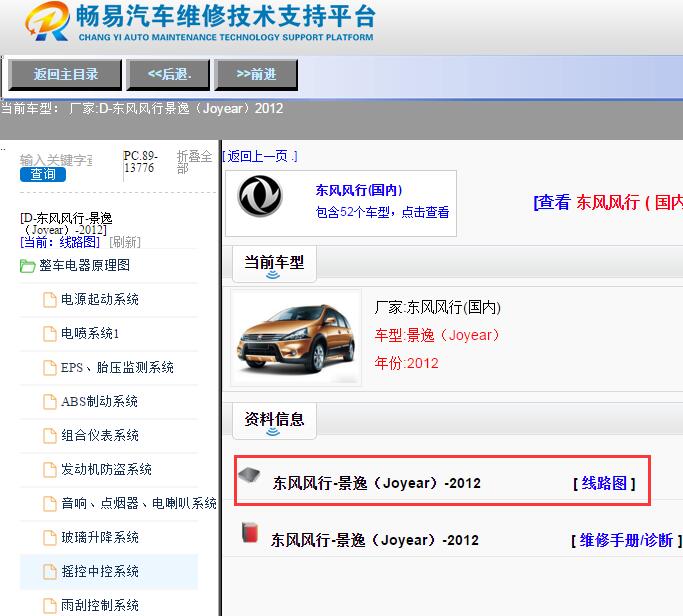Click the blue chevron under 资料信息 tab
This screenshot has height=616, width=683.
[273, 432]
